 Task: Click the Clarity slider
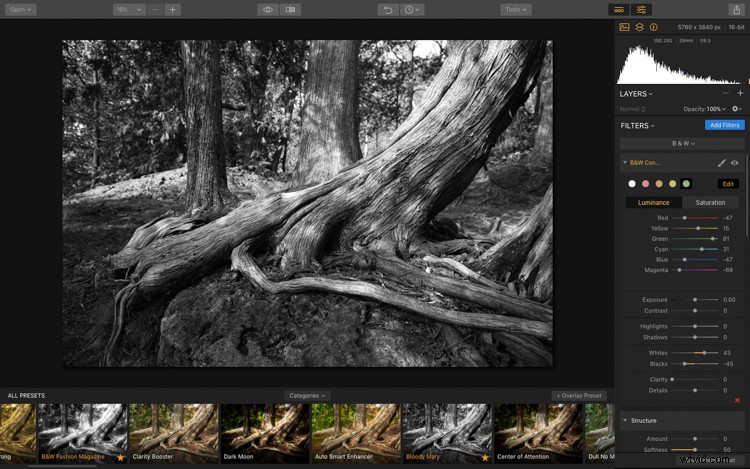point(695,380)
